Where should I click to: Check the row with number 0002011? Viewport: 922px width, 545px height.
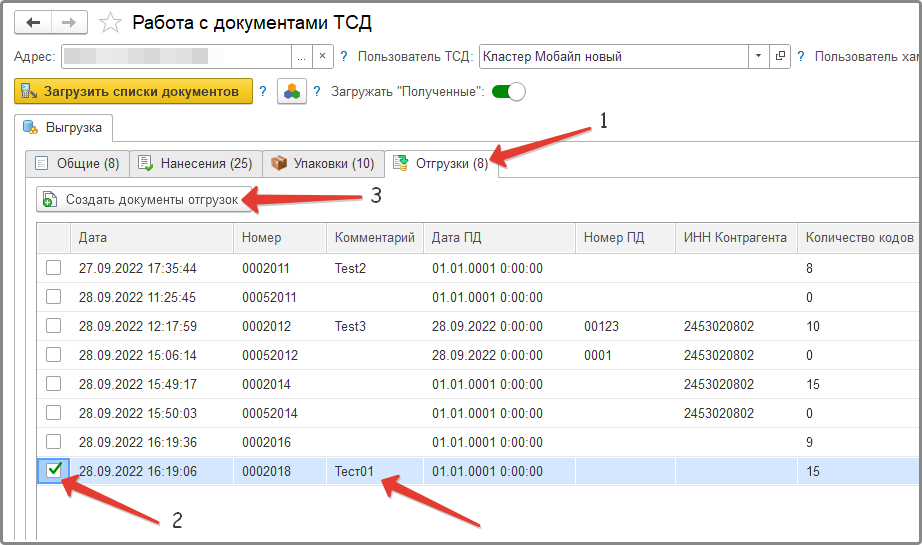(x=54, y=268)
